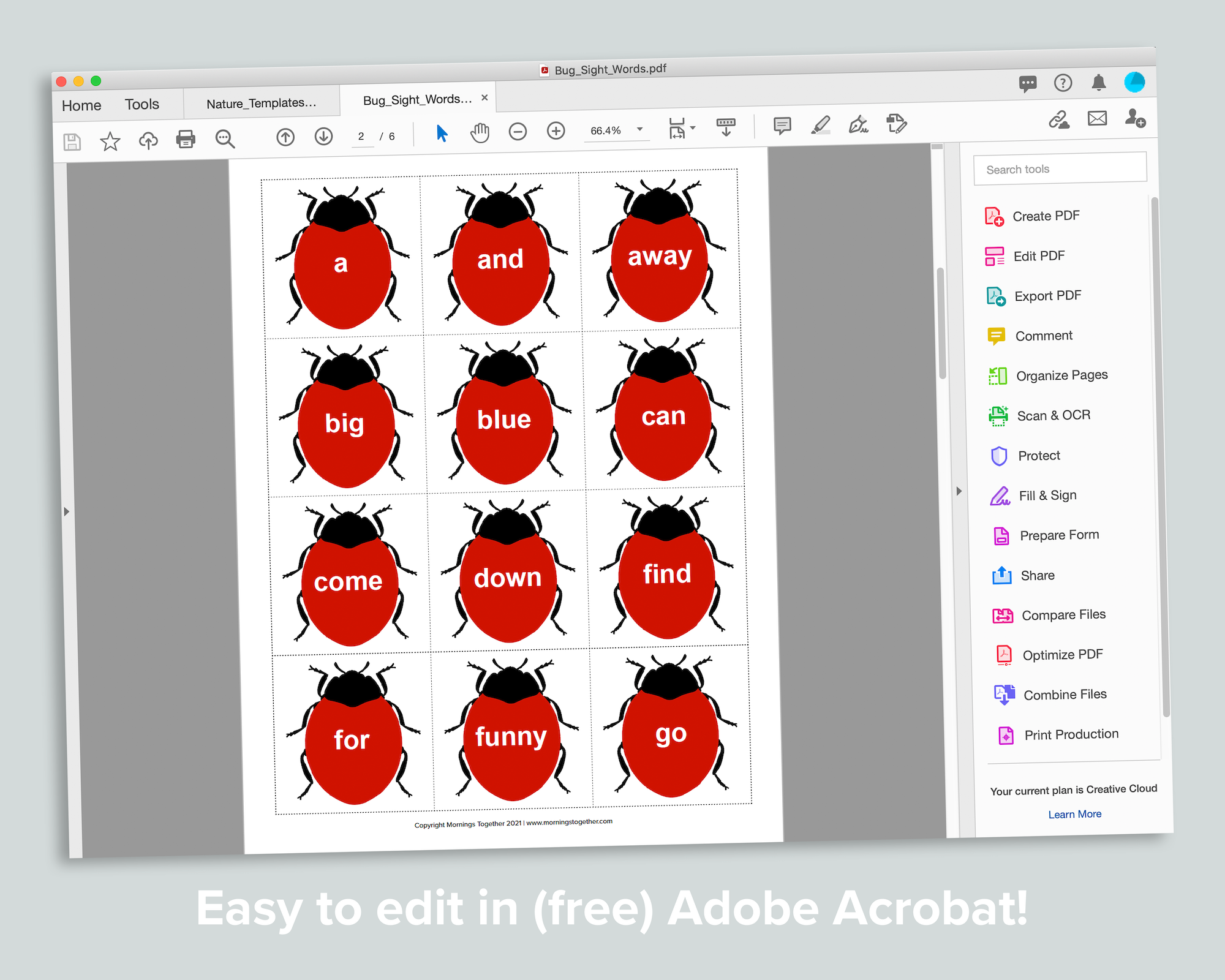Open the Prepare Form tool
Screen dimensions: 1225x980
coord(1046,535)
